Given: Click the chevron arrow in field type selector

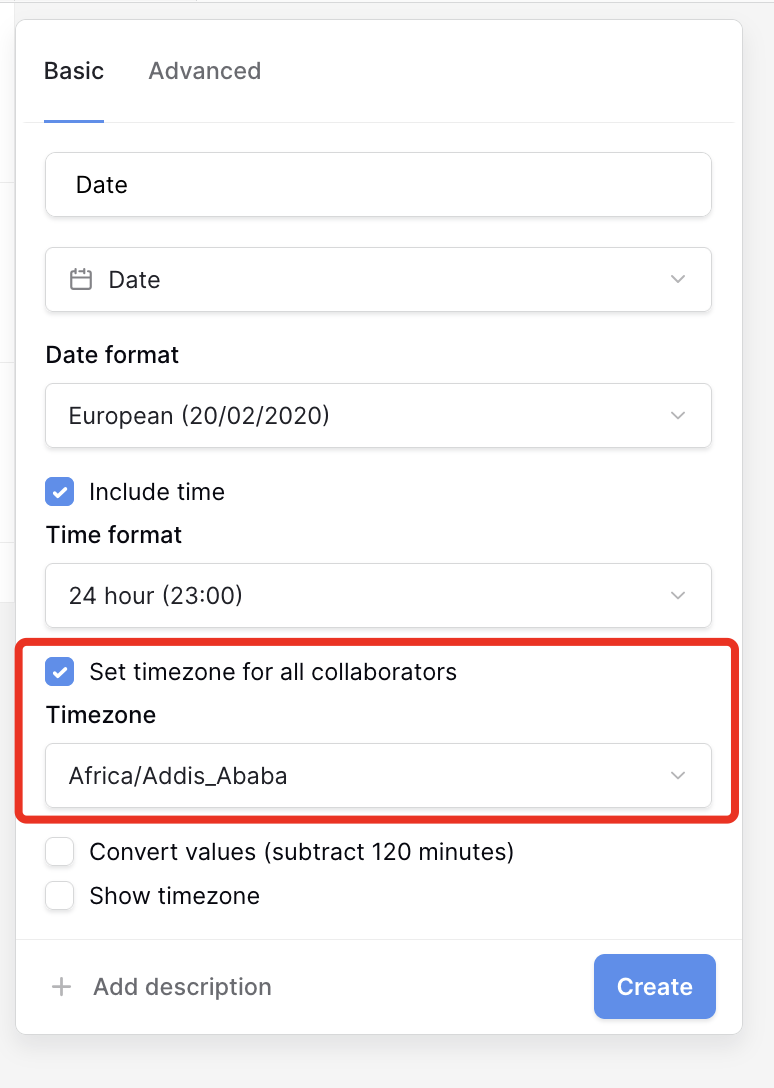Looking at the screenshot, I should point(678,279).
